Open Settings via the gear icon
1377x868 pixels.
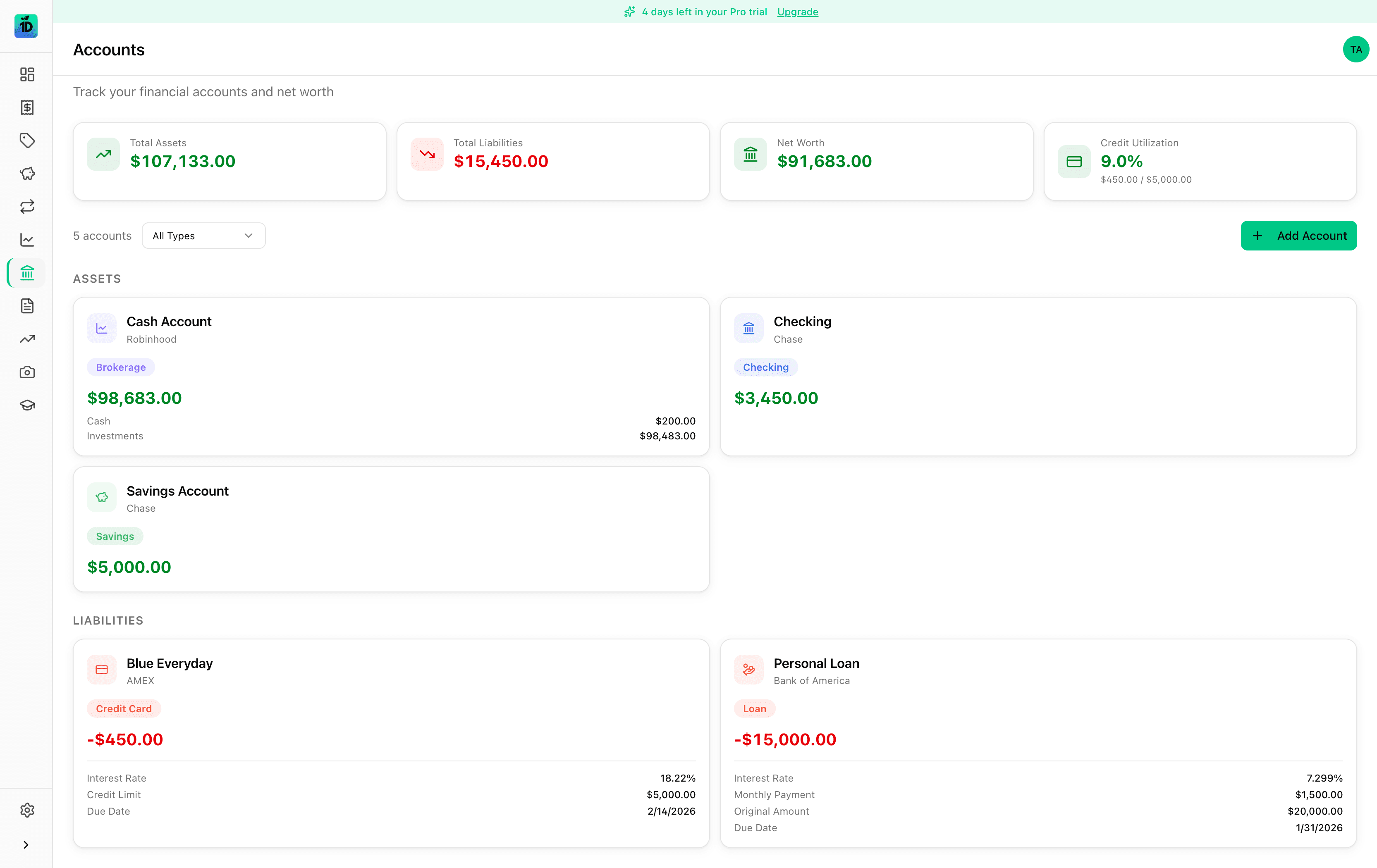coord(26,810)
